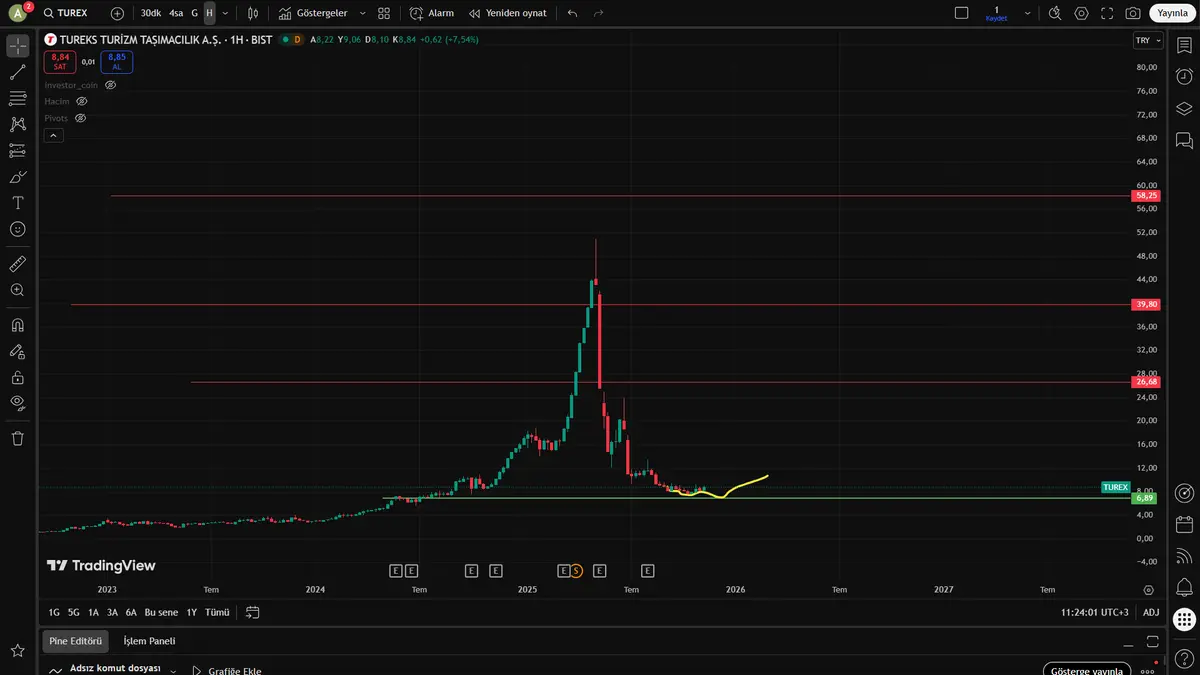The width and height of the screenshot is (1200, 675).
Task: Open favorites star toolbar
Action: 17,651
